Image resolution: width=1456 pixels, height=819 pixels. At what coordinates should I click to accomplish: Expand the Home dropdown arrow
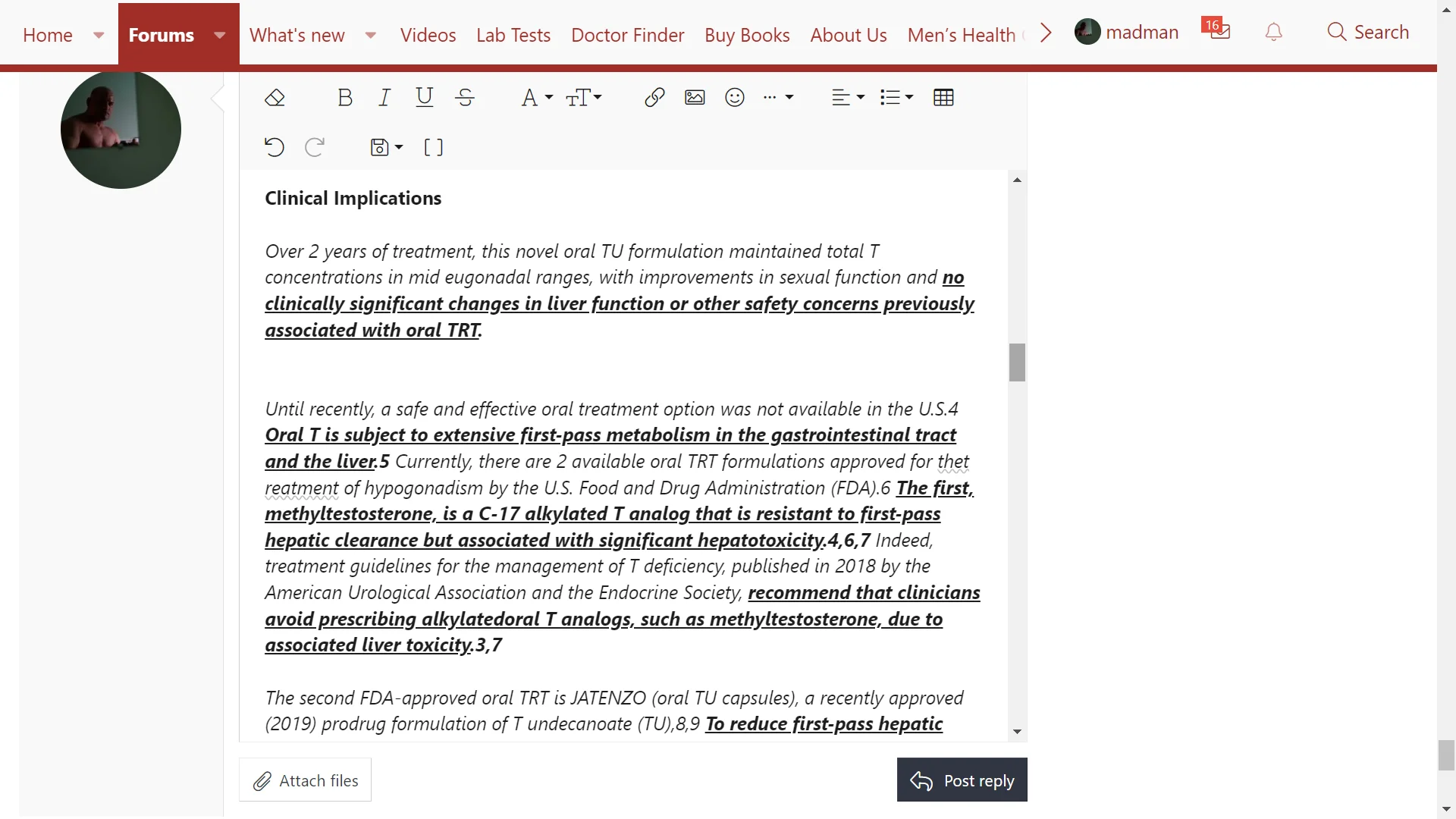[x=99, y=35]
